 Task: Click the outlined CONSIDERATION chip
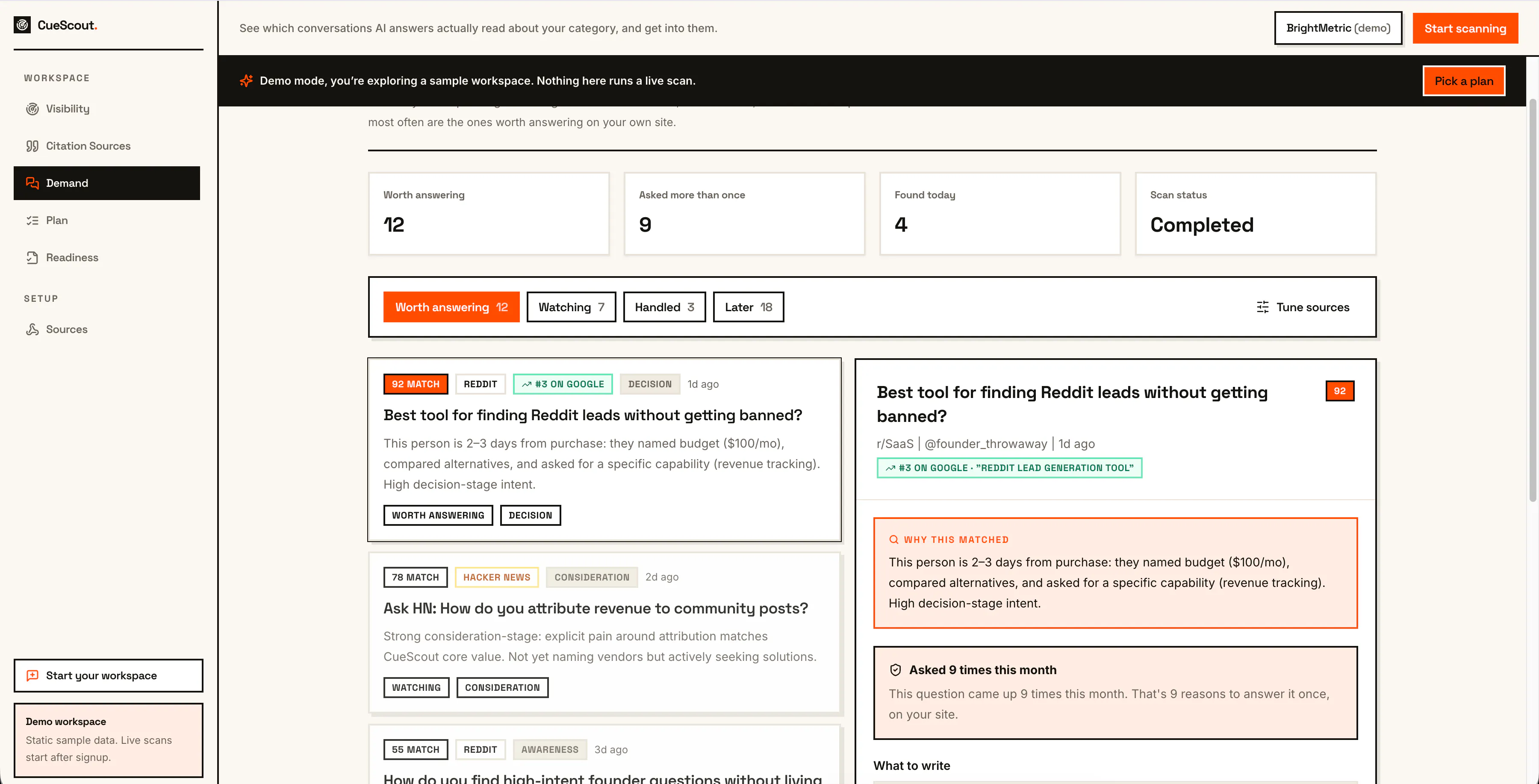pos(502,688)
